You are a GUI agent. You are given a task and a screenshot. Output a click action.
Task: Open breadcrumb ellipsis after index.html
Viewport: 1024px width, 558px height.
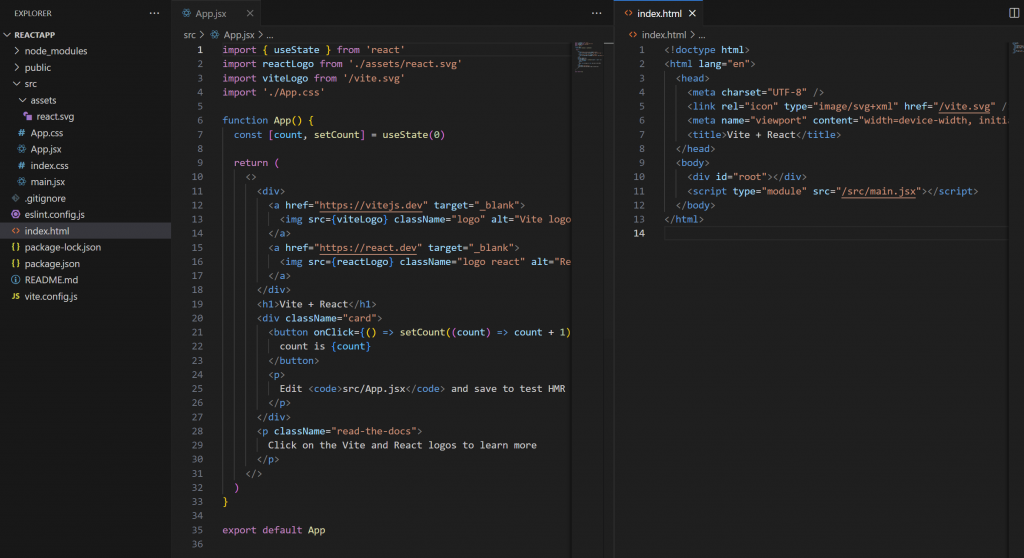coord(701,35)
